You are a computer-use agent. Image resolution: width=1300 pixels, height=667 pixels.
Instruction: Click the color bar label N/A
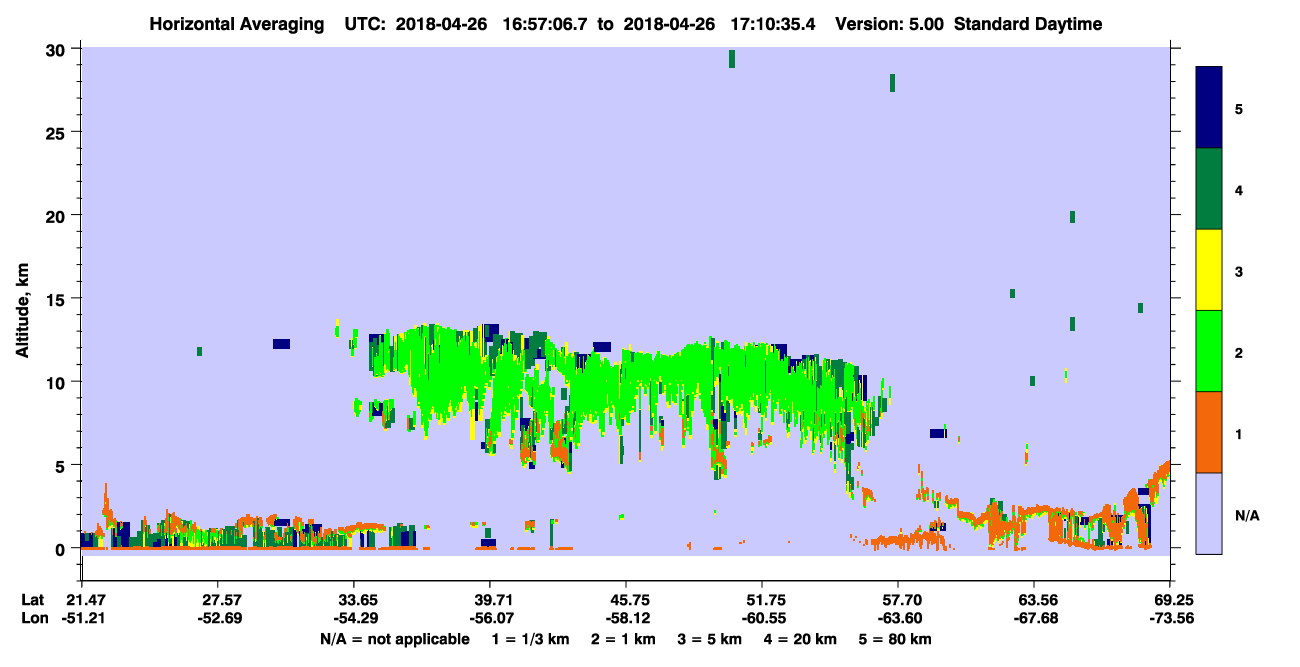click(x=1246, y=515)
